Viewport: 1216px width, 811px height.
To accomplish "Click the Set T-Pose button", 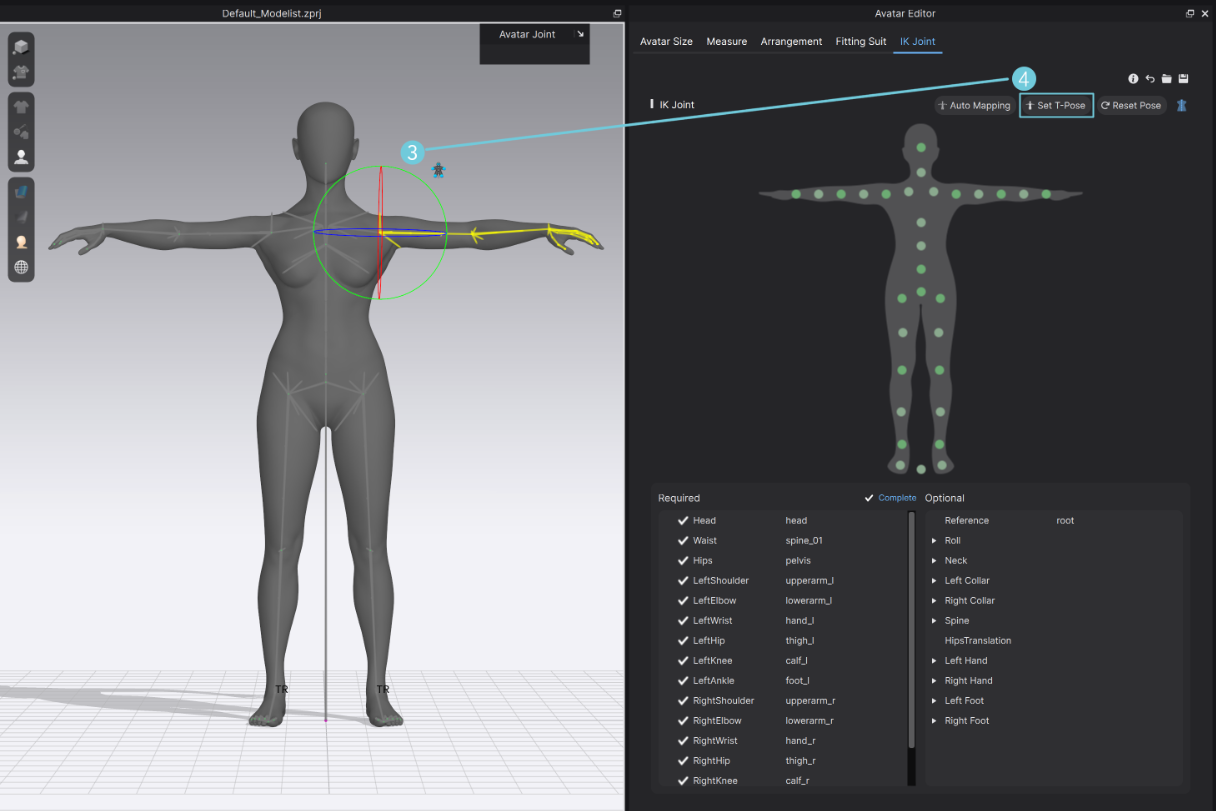I will (x=1056, y=105).
